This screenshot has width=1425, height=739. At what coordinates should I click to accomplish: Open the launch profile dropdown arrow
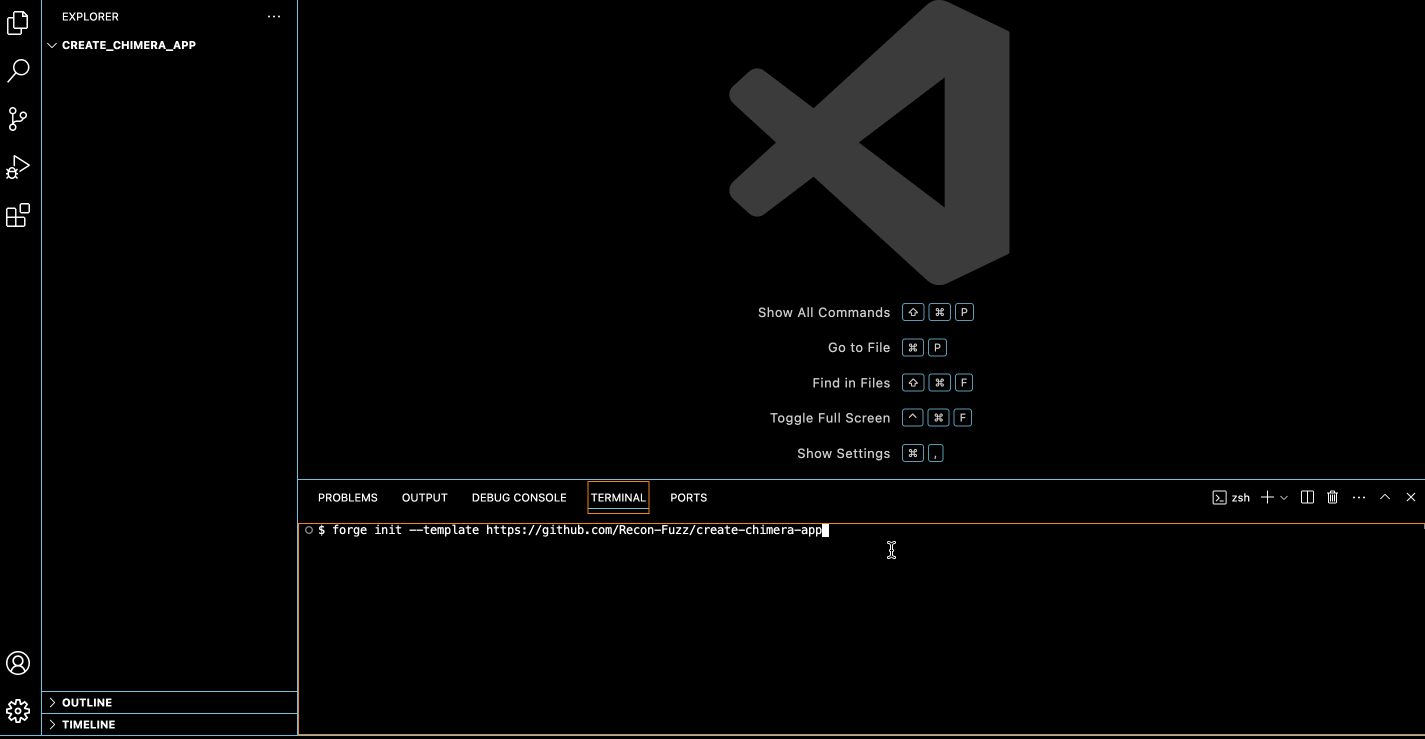pyautogui.click(x=1284, y=497)
